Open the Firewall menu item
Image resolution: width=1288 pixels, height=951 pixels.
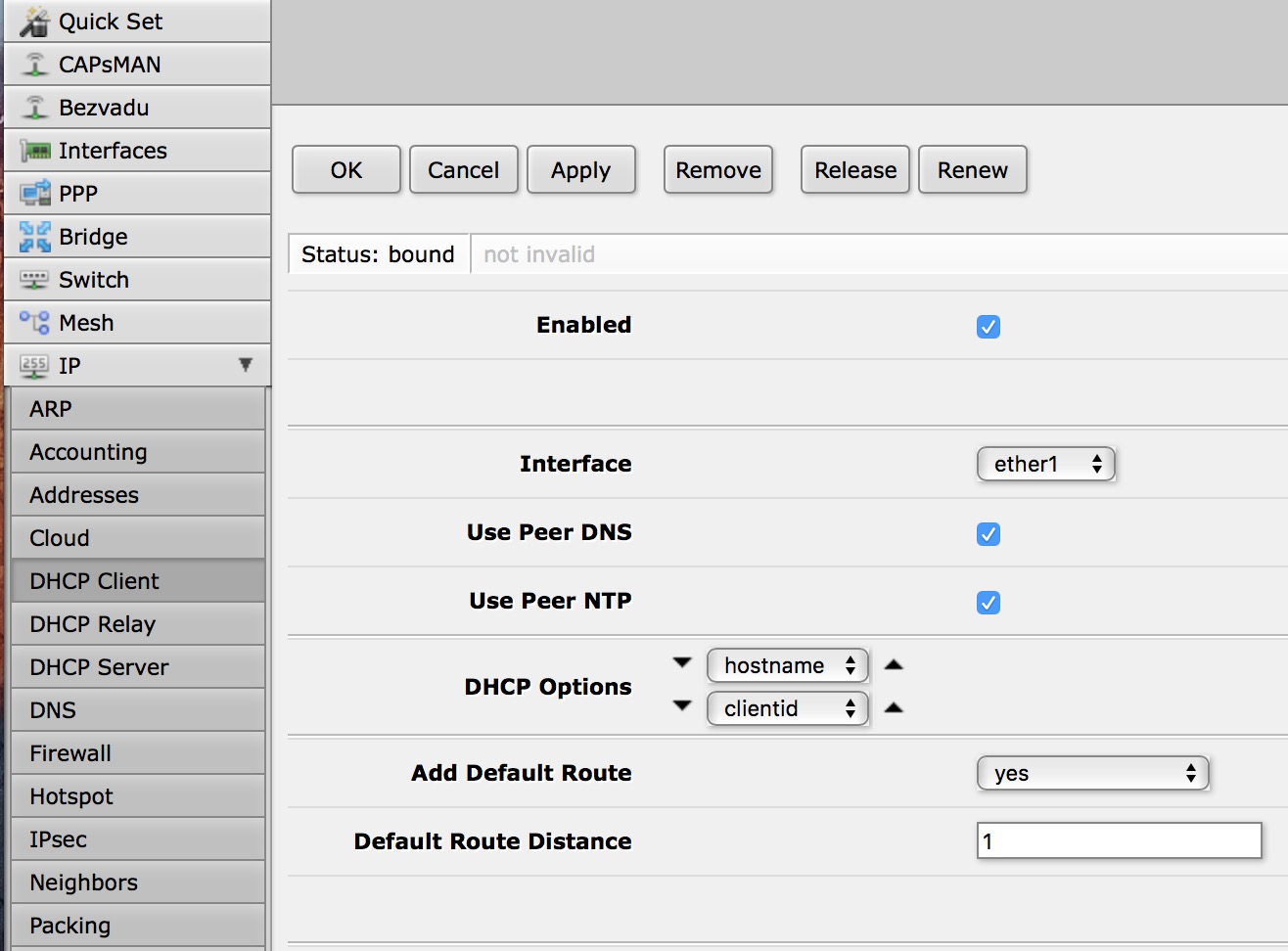tap(69, 752)
